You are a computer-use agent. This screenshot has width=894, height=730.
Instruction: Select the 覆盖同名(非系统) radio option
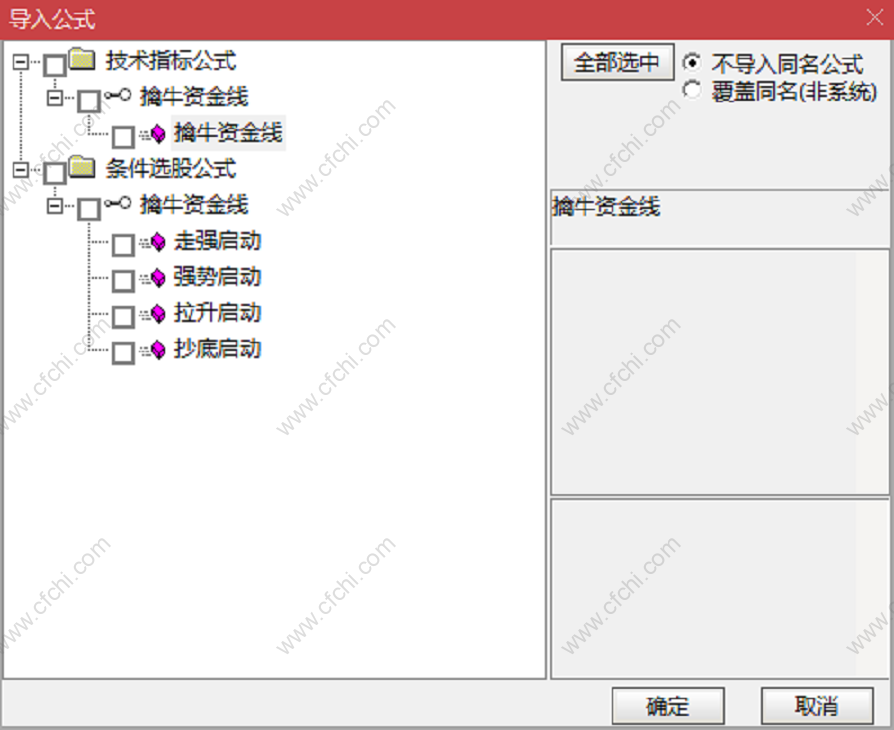[692, 90]
